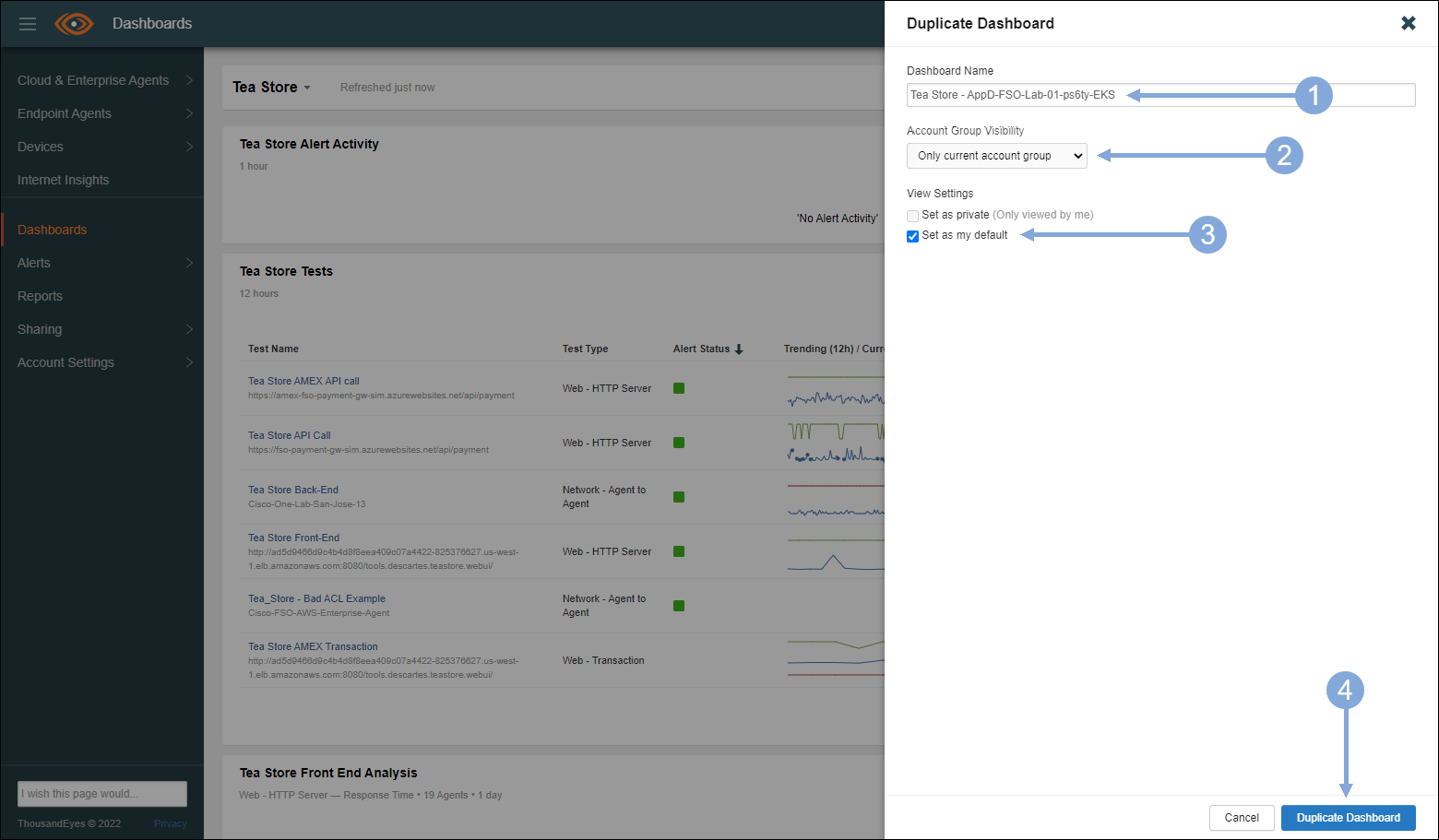Click green alert status for AMEX API call

(x=679, y=388)
